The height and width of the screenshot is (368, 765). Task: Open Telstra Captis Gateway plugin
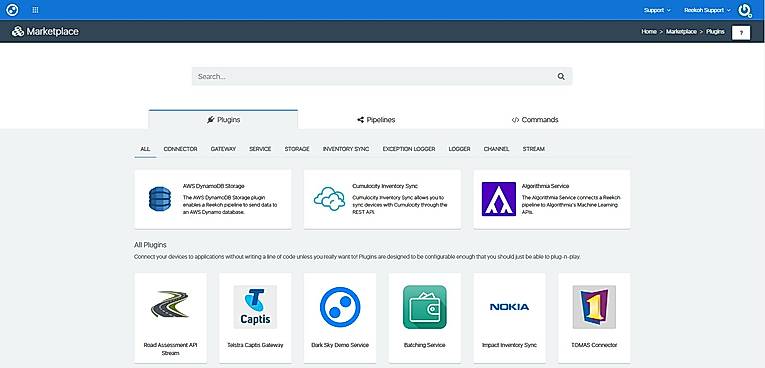click(x=255, y=318)
